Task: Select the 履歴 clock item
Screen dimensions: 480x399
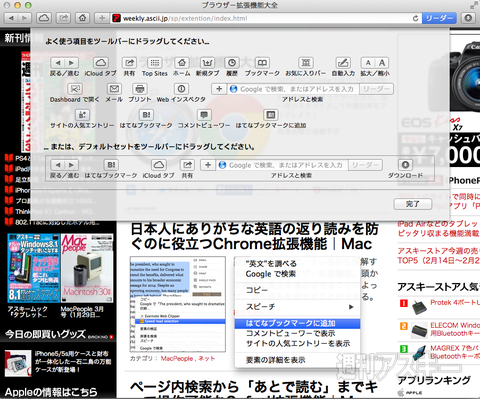Action: [232, 67]
